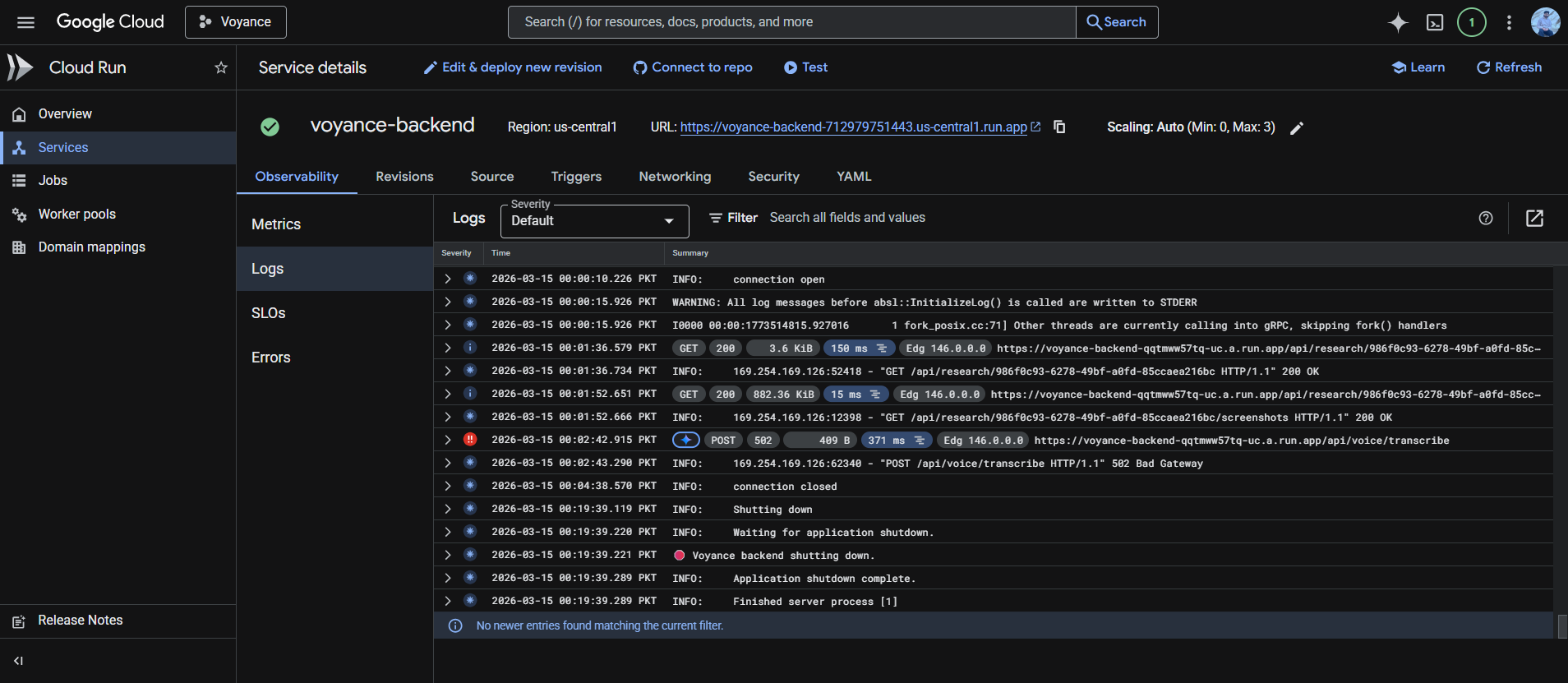Click the Learn button

point(1418,67)
